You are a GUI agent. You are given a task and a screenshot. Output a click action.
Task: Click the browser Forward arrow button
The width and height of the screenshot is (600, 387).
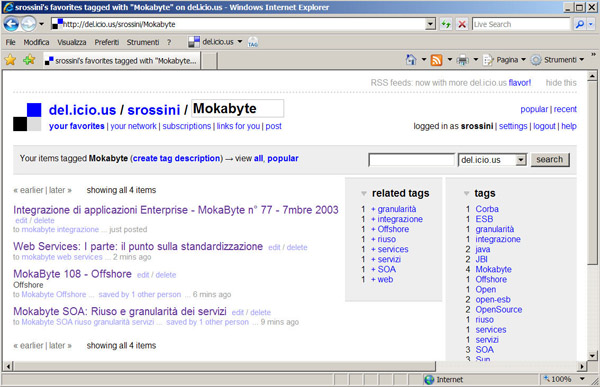pos(28,24)
